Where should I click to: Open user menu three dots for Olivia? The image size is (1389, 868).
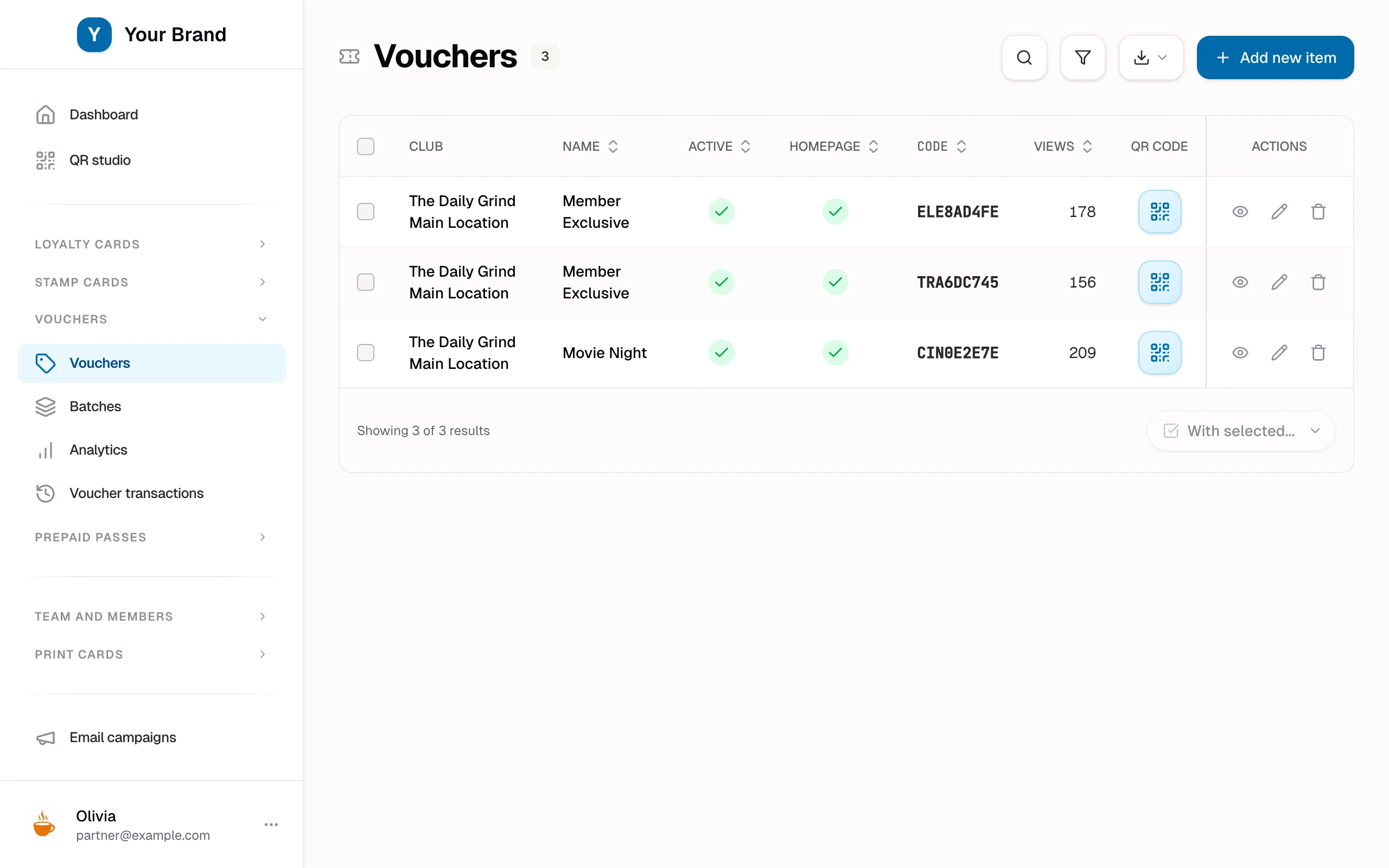coord(271,825)
